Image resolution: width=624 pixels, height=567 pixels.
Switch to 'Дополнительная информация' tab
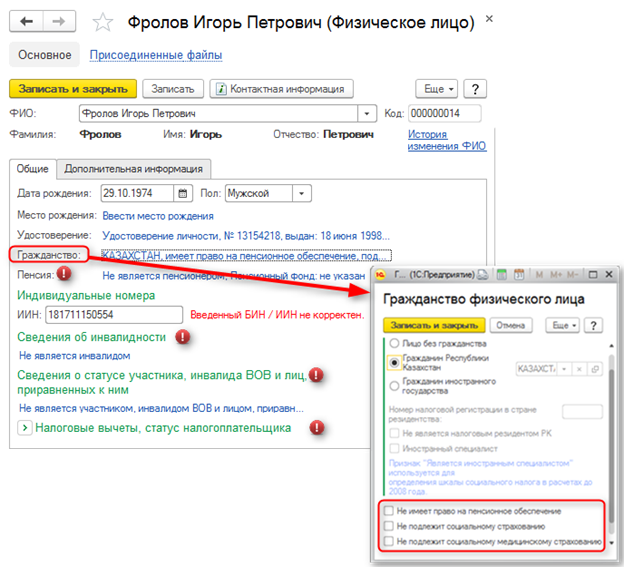tap(135, 169)
